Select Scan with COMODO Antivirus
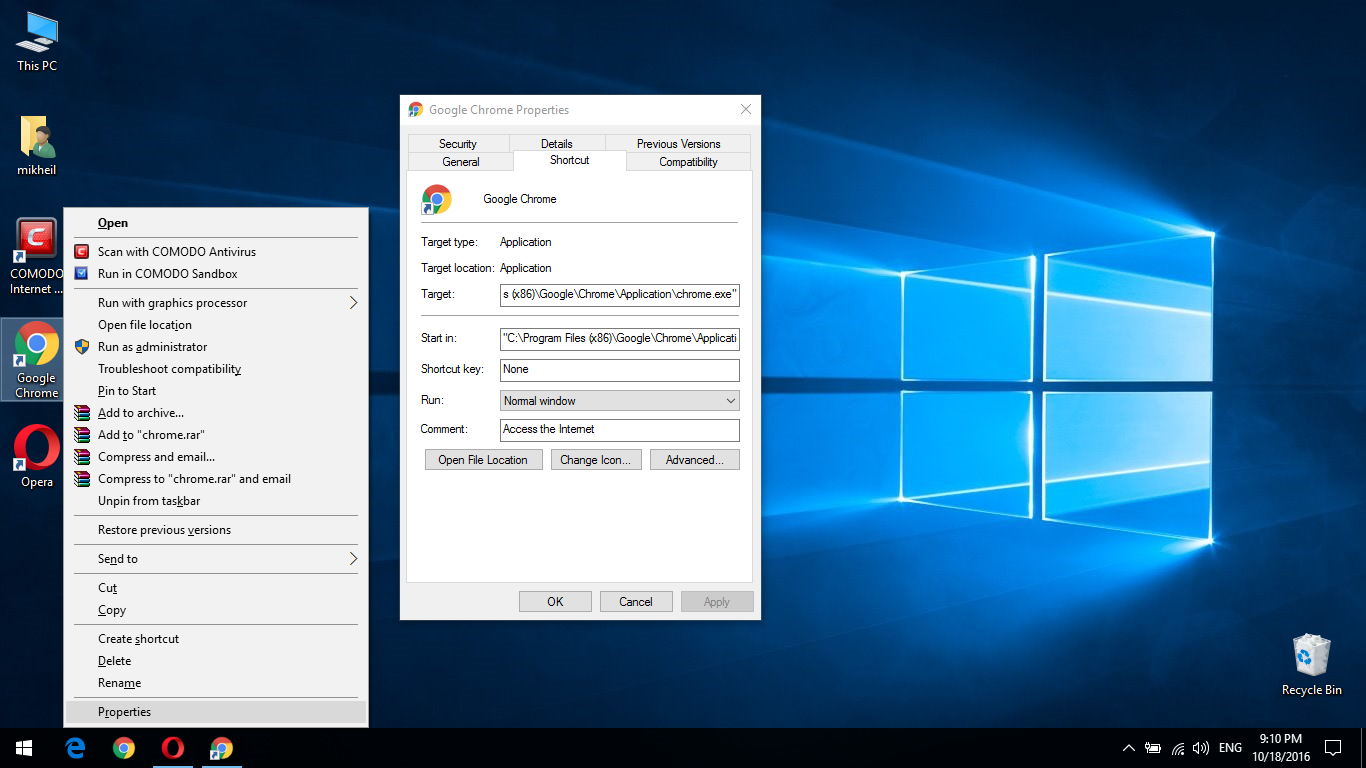 176,252
